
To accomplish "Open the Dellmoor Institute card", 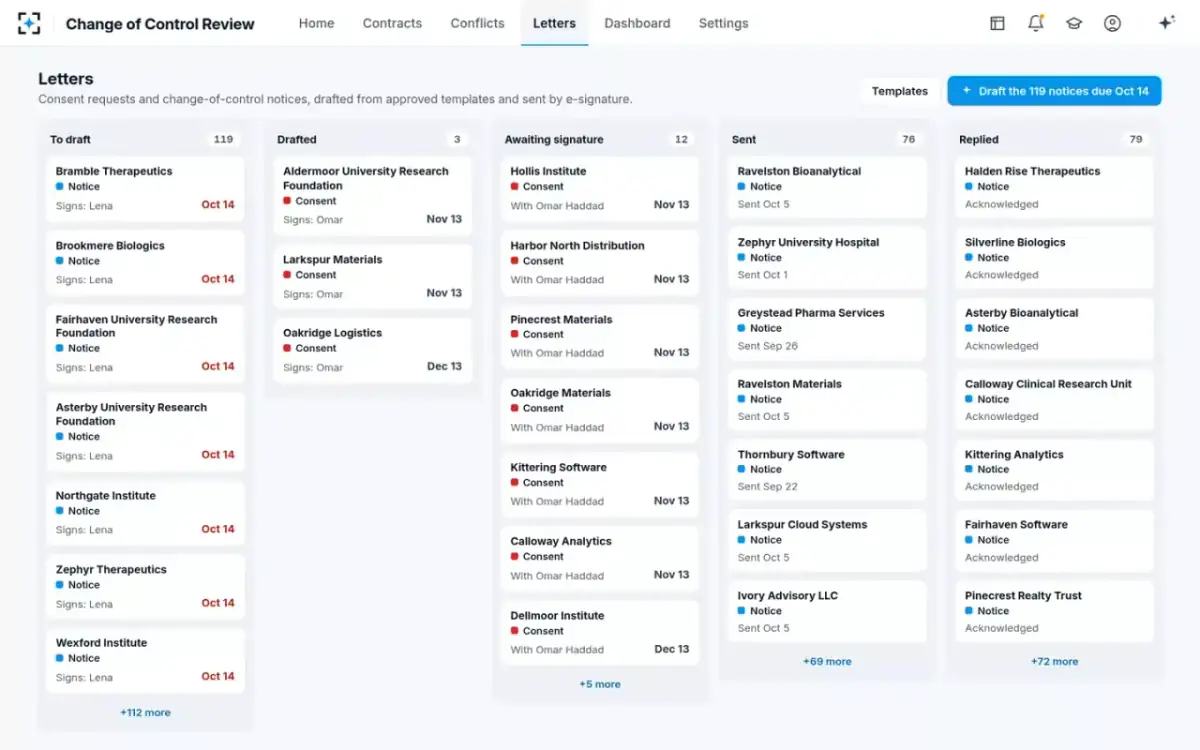I will (x=600, y=633).
